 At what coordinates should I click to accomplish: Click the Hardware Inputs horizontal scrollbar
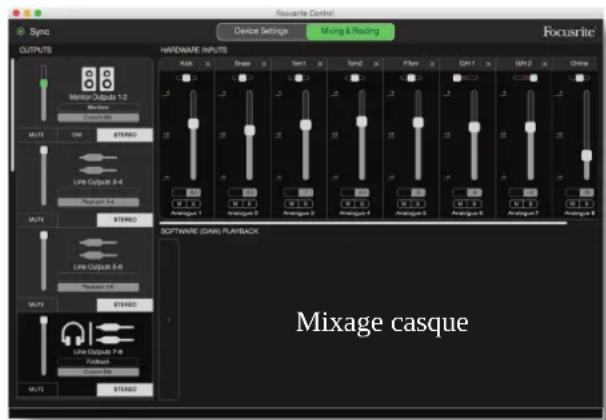[x=363, y=223]
